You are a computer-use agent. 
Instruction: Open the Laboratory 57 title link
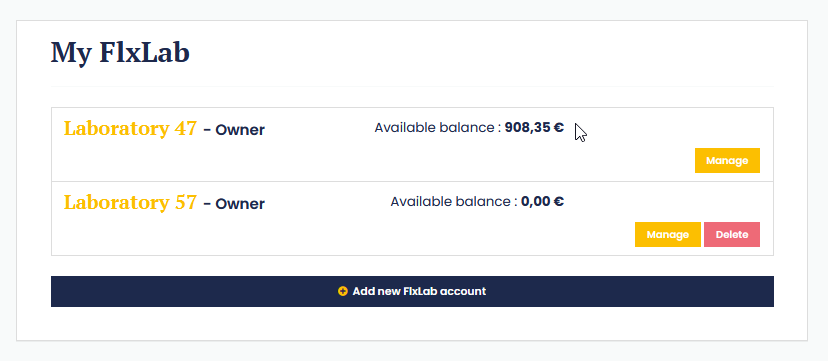pos(130,202)
